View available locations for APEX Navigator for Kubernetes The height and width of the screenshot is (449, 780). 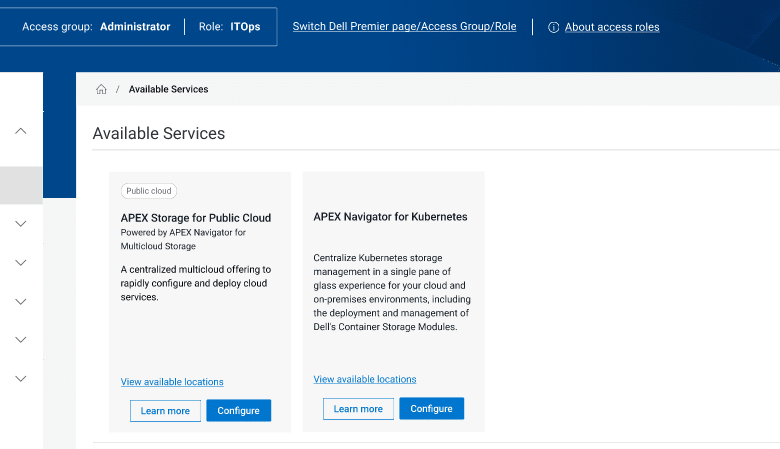(365, 379)
